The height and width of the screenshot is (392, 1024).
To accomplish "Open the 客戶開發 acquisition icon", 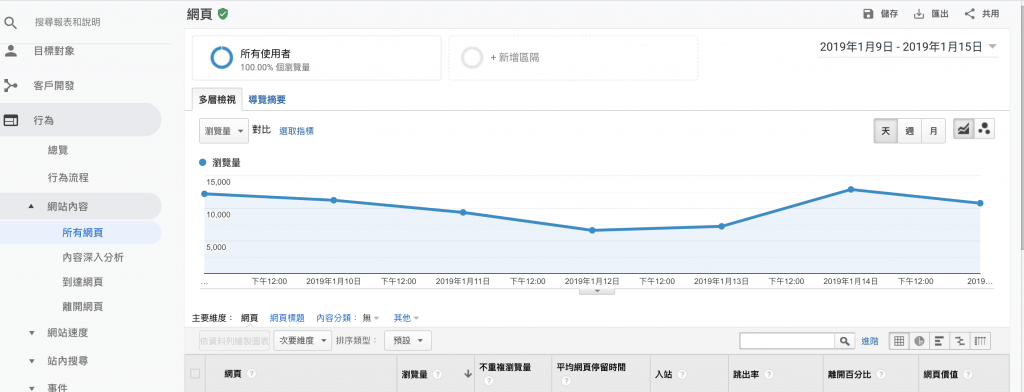I will (10, 86).
